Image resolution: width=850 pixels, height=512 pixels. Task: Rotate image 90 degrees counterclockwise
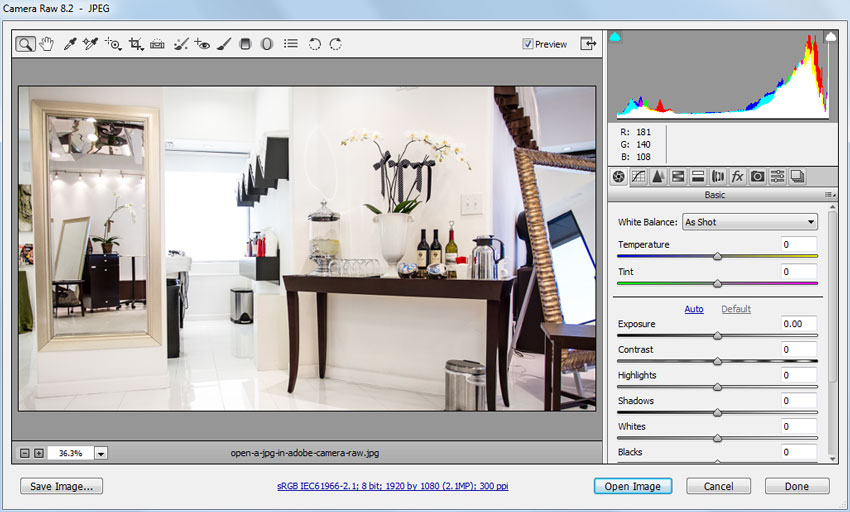pos(314,44)
